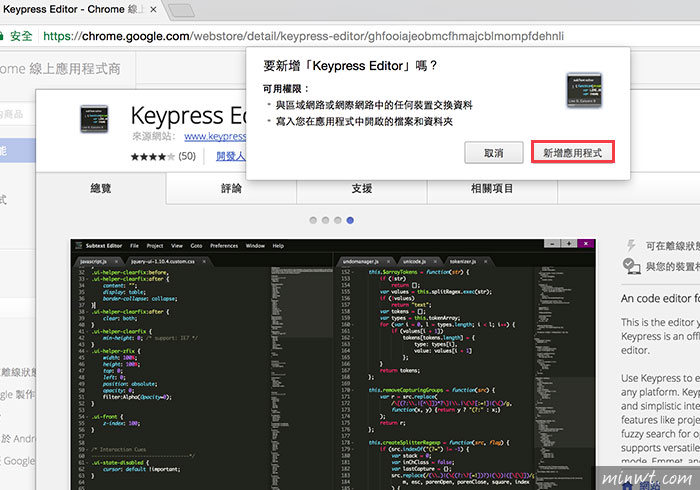Focus the Chrome address bar URL
Screen dimensions: 700x490
click(304, 36)
